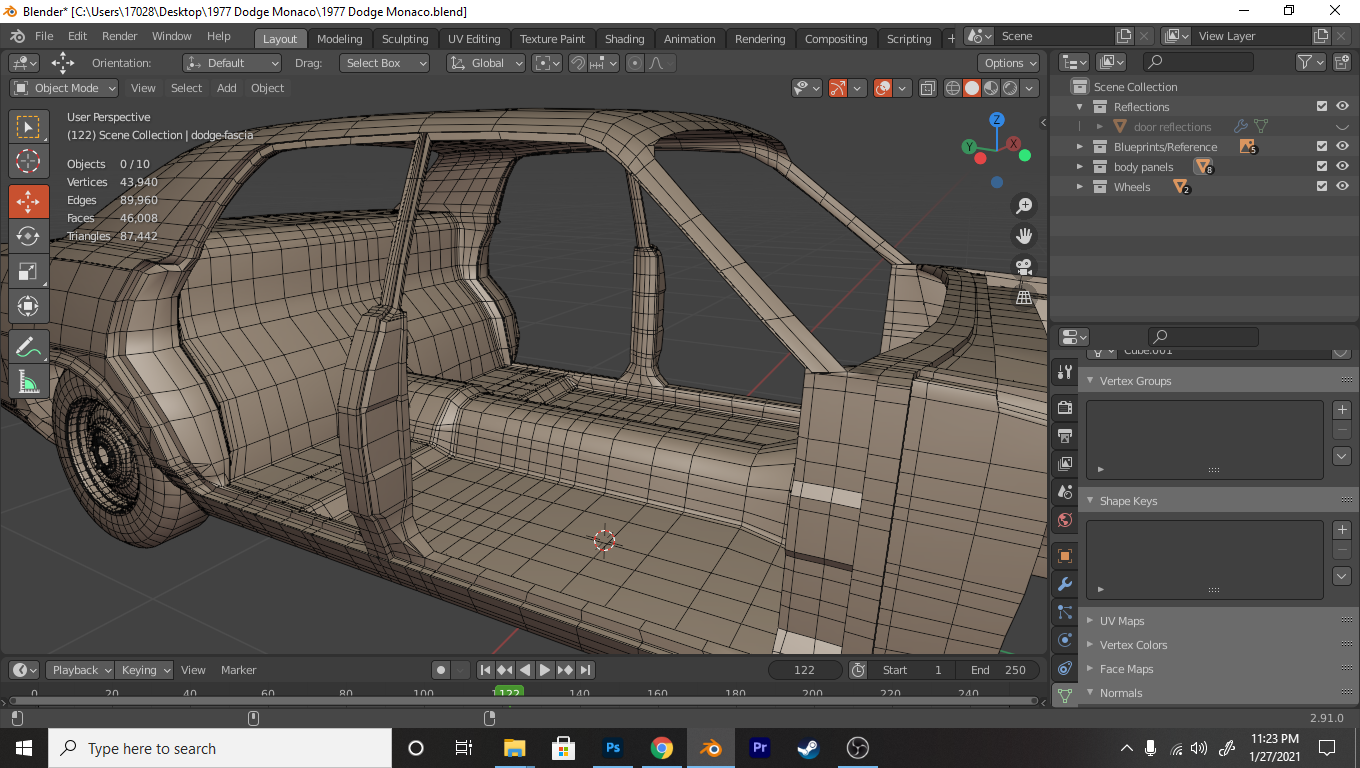This screenshot has height=768, width=1360.
Task: Activate the 3D Cursor tool
Action: (28, 161)
